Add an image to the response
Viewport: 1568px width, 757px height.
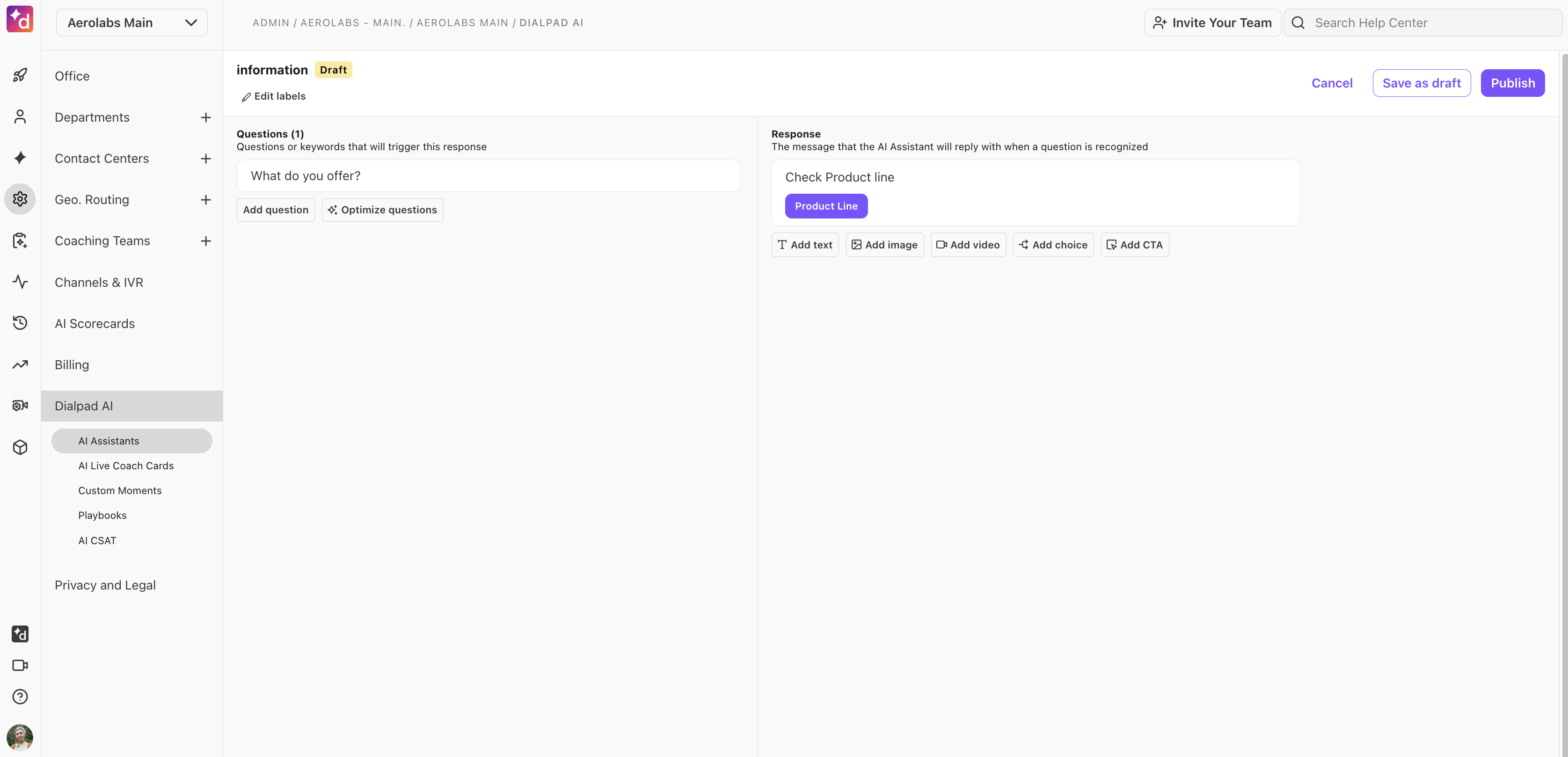(884, 245)
